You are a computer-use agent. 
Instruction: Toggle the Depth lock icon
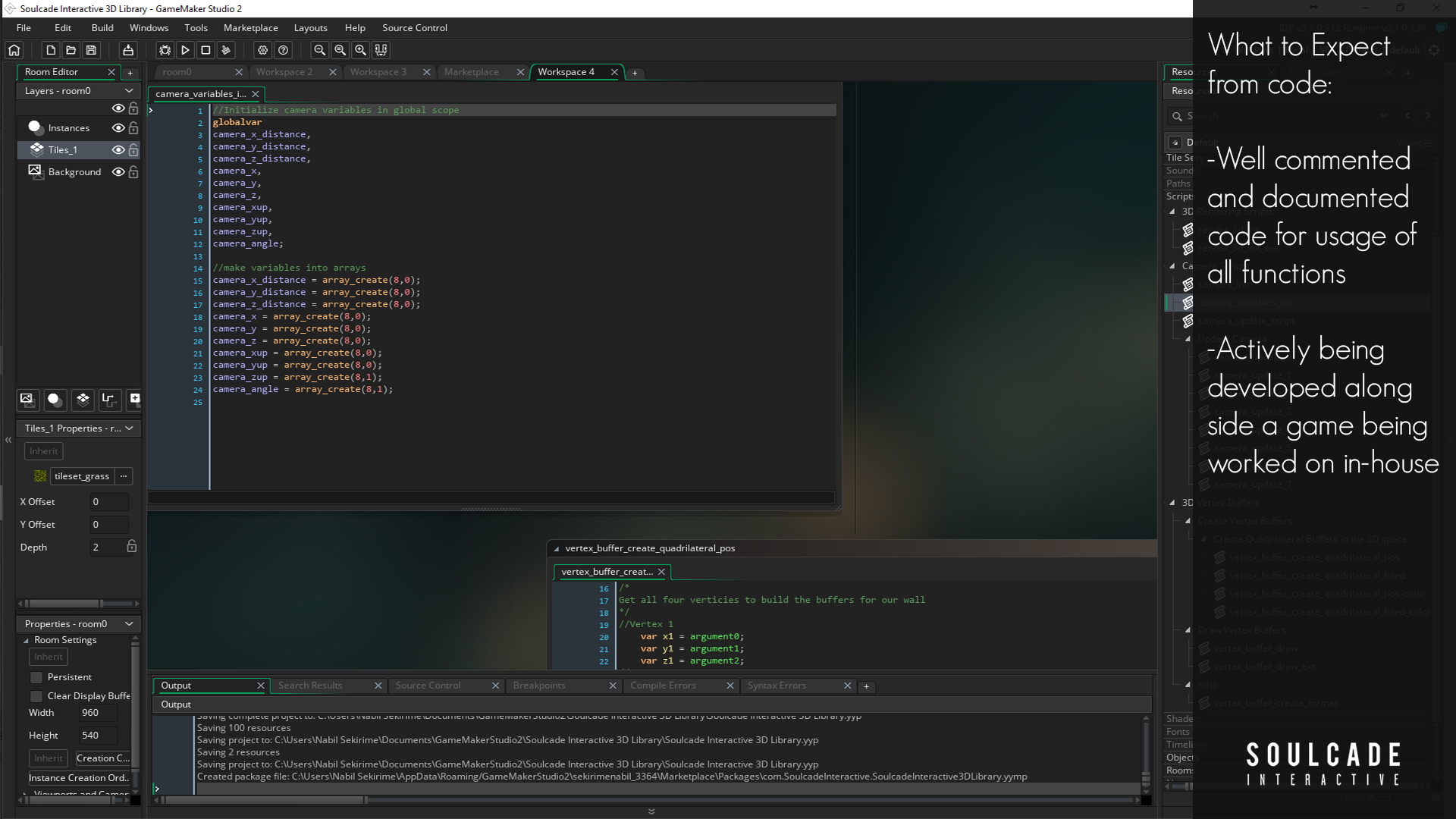pyautogui.click(x=132, y=547)
